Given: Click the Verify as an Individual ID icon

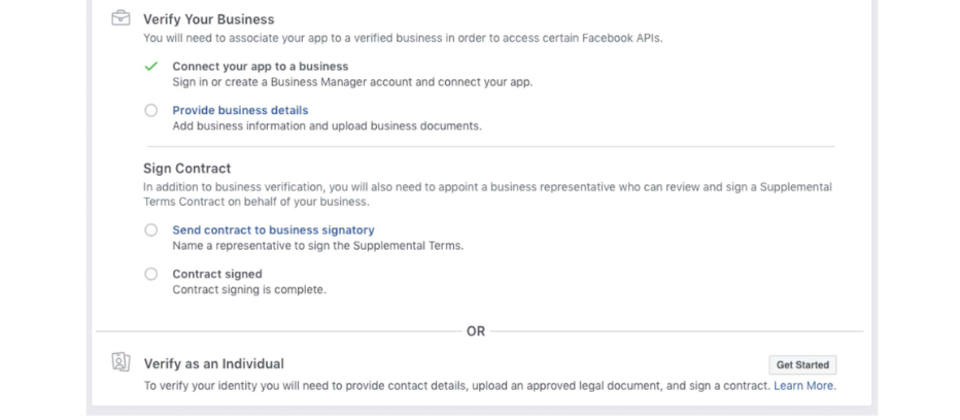Looking at the screenshot, I should pos(121,362).
